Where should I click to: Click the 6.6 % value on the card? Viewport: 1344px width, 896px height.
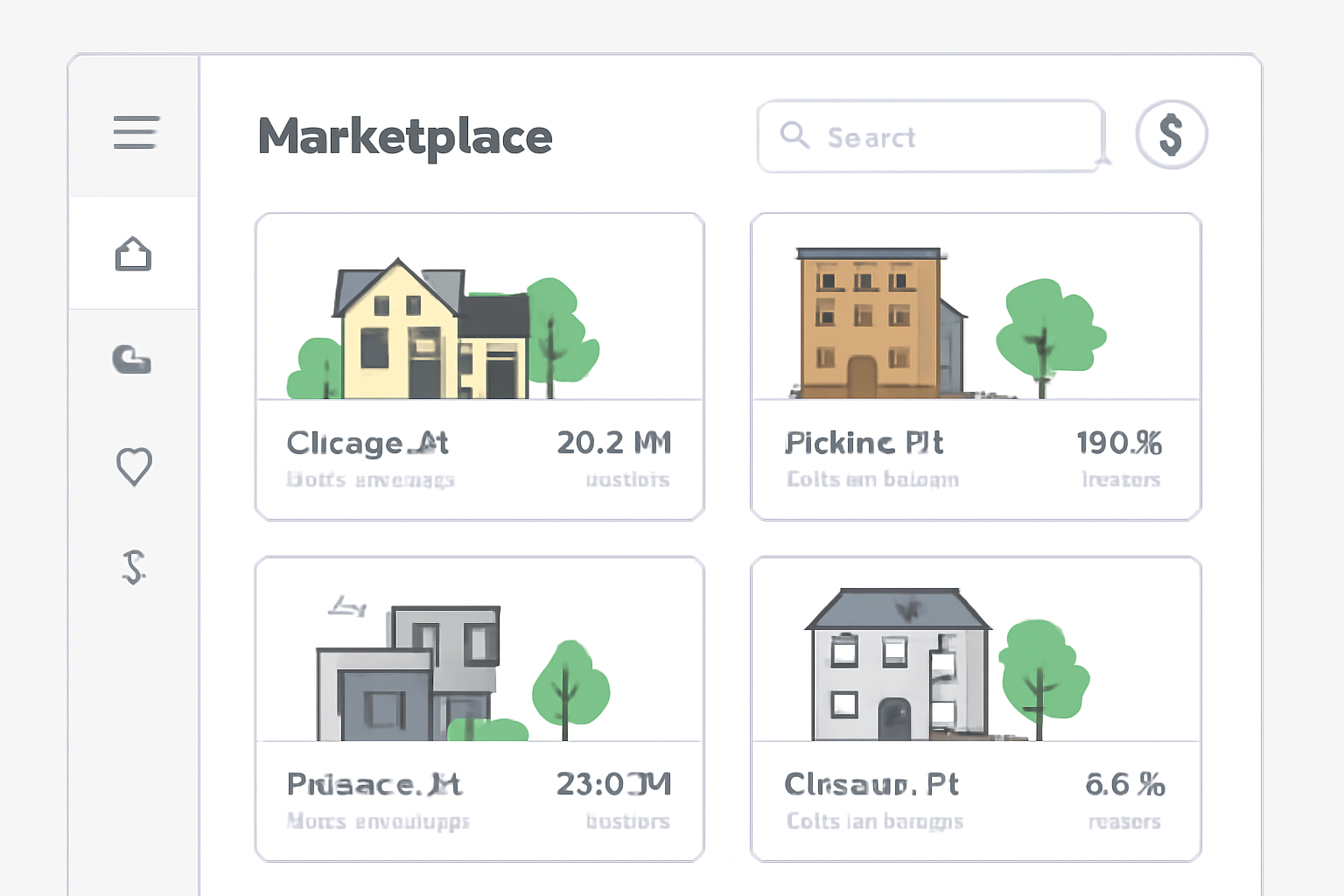pyautogui.click(x=1124, y=784)
